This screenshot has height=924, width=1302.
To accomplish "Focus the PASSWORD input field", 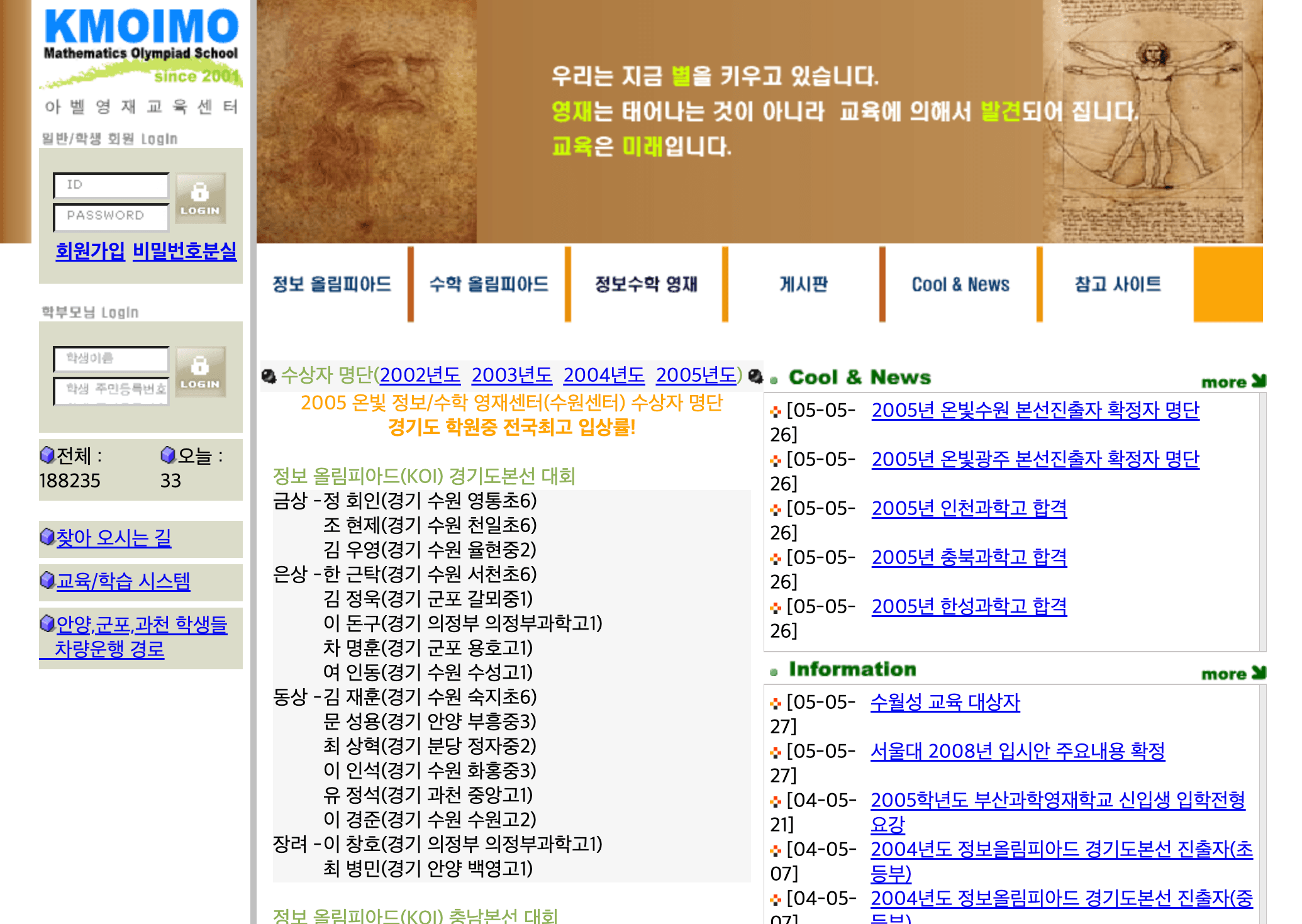I will tap(111, 217).
